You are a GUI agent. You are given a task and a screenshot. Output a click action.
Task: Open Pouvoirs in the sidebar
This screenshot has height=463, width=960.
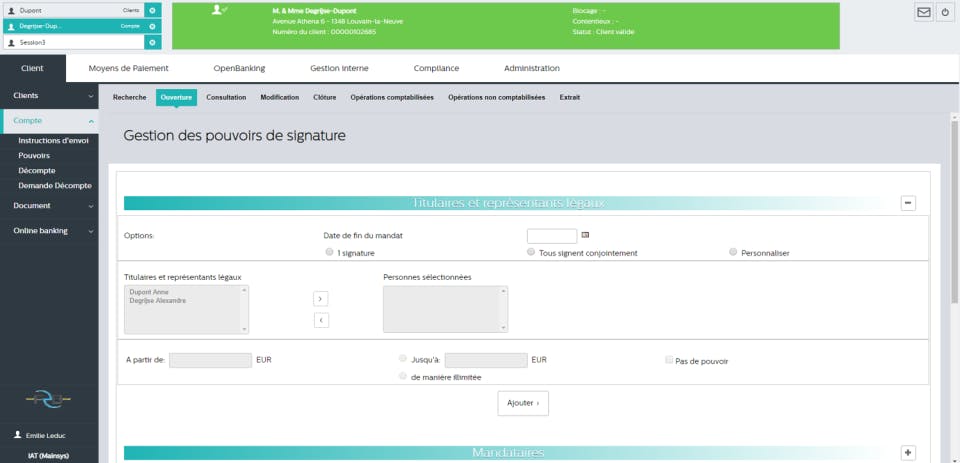point(34,156)
